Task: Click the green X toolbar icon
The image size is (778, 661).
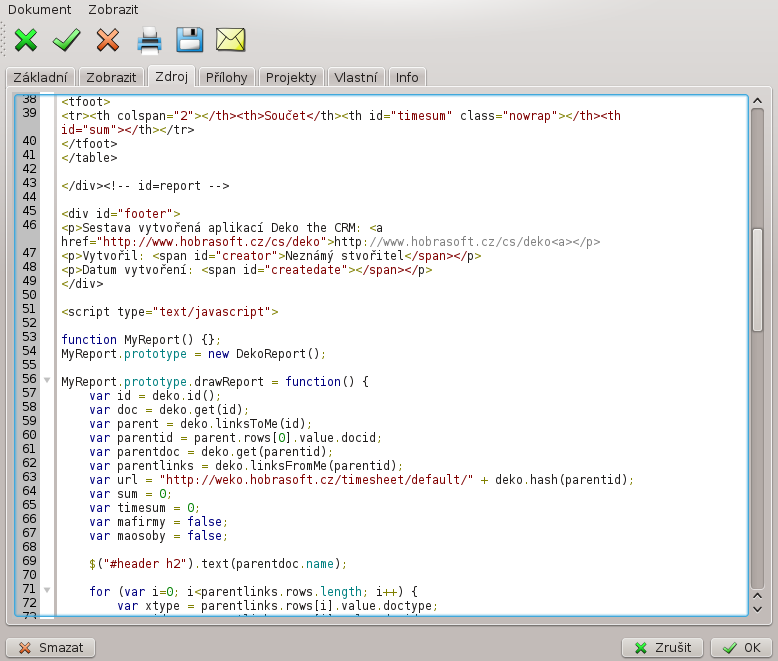Action: click(x=27, y=40)
